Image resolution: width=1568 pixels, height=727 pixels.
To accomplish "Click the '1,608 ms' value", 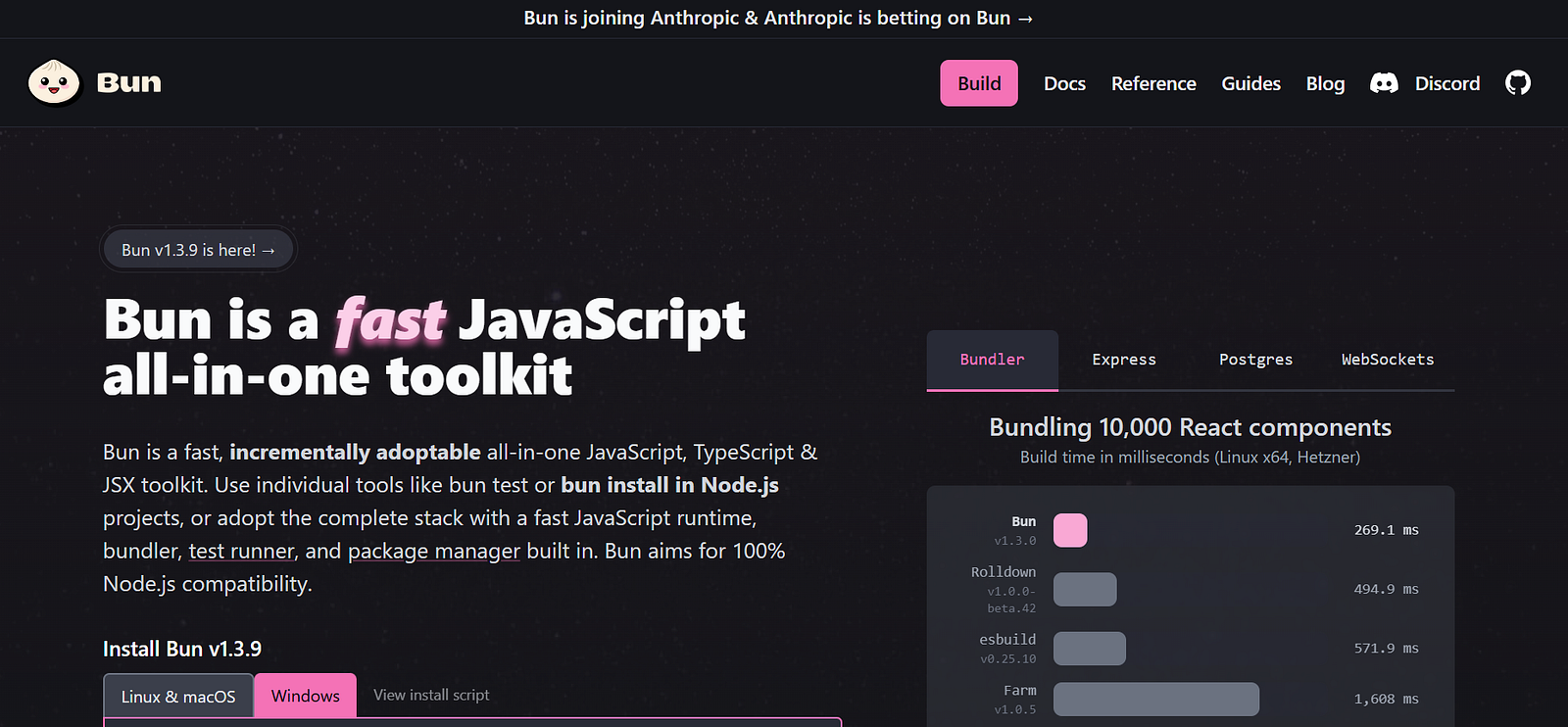I will coord(1386,700).
